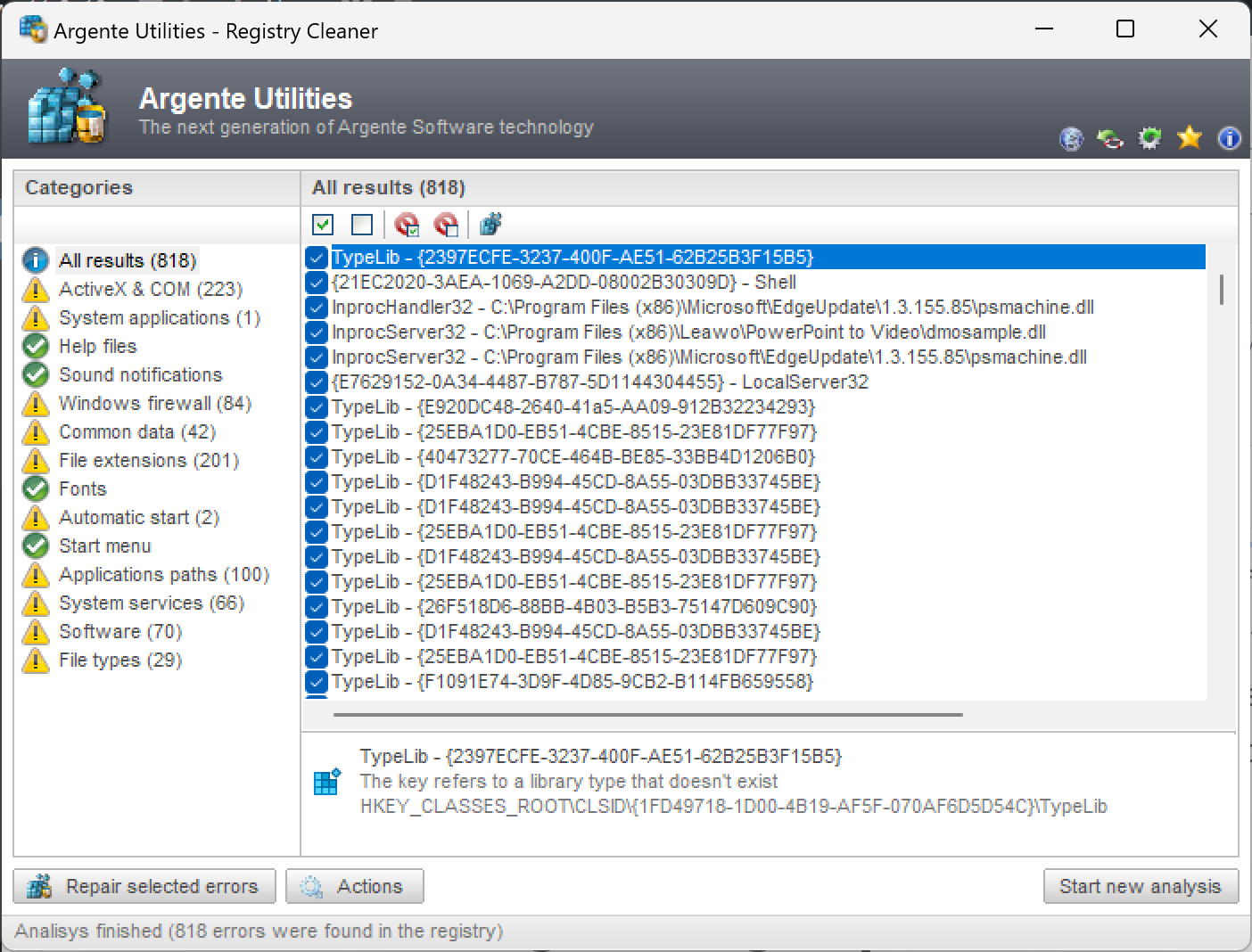Click the details pane TypeLib {2397ECFE...} title

[600, 757]
